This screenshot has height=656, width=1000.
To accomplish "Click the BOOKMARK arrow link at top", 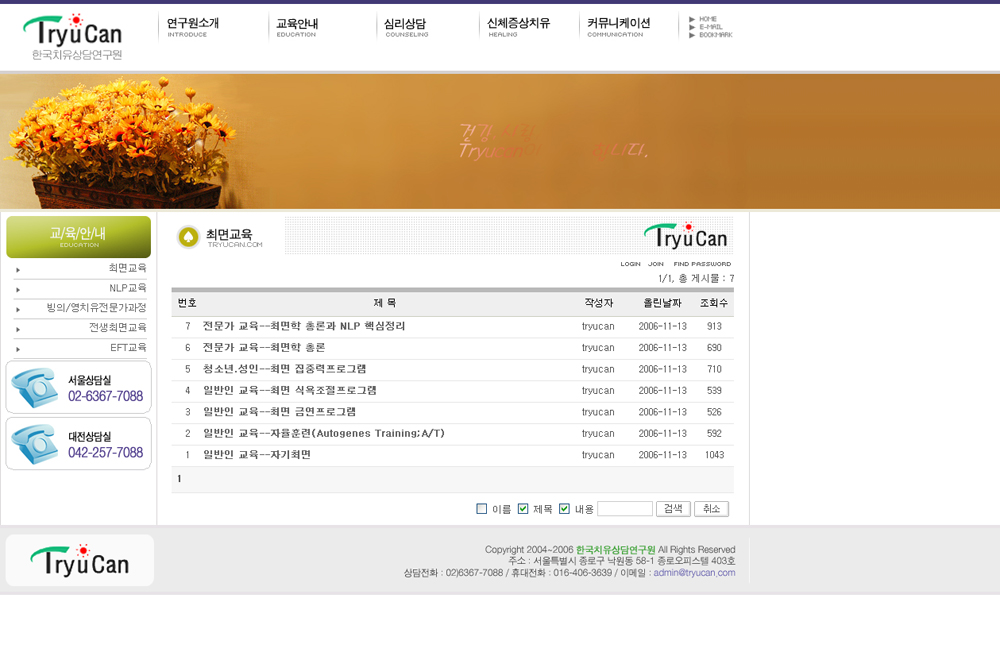I will pyautogui.click(x=712, y=35).
